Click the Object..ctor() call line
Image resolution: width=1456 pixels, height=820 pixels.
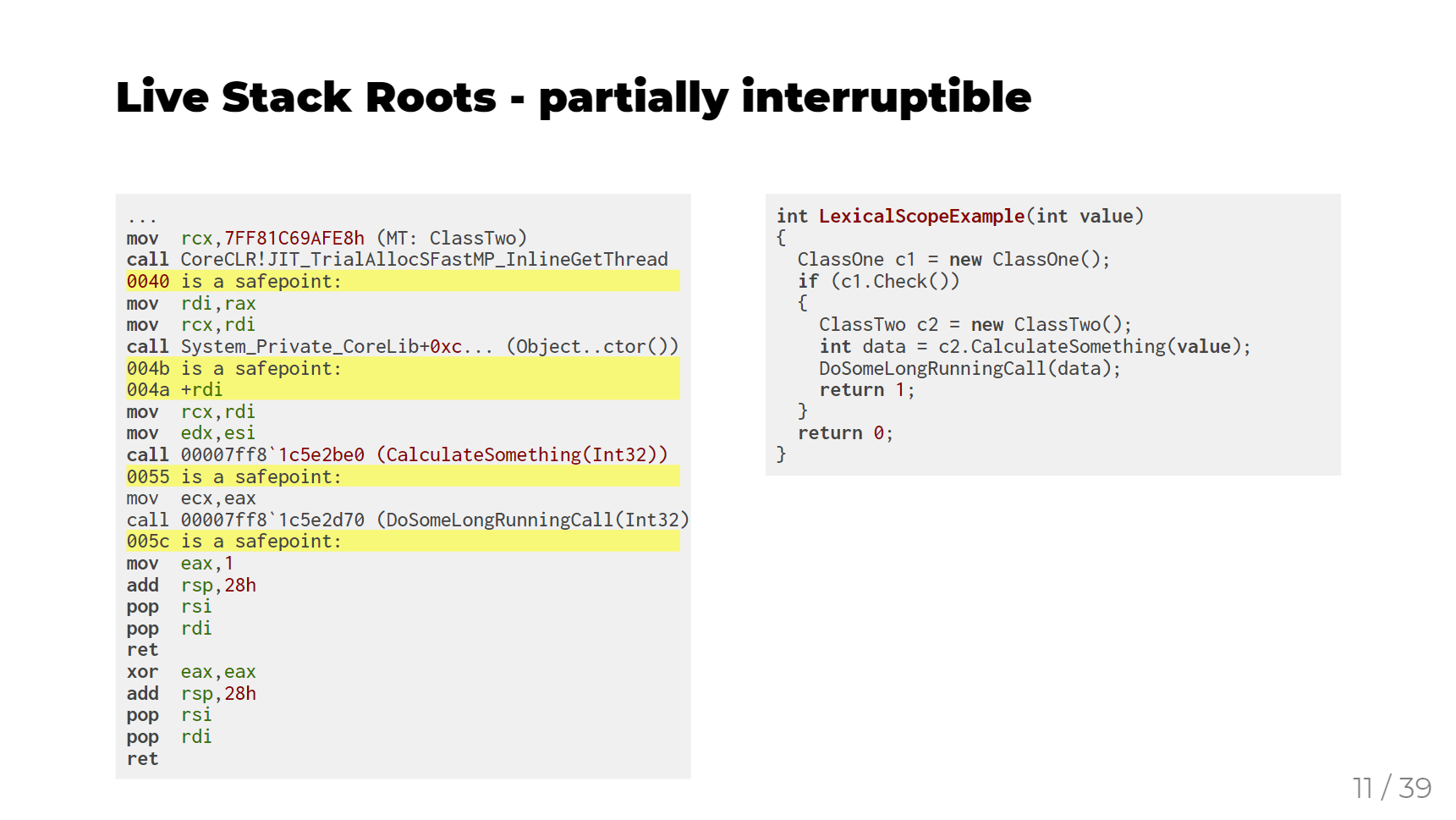[403, 346]
